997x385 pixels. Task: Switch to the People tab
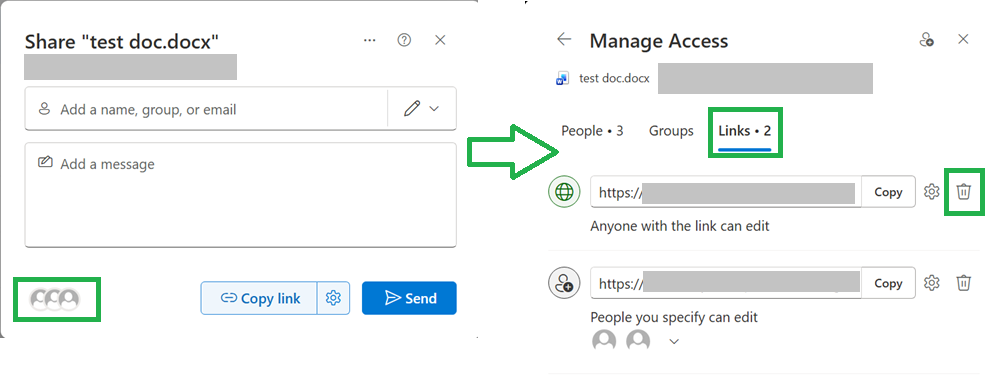coord(592,131)
